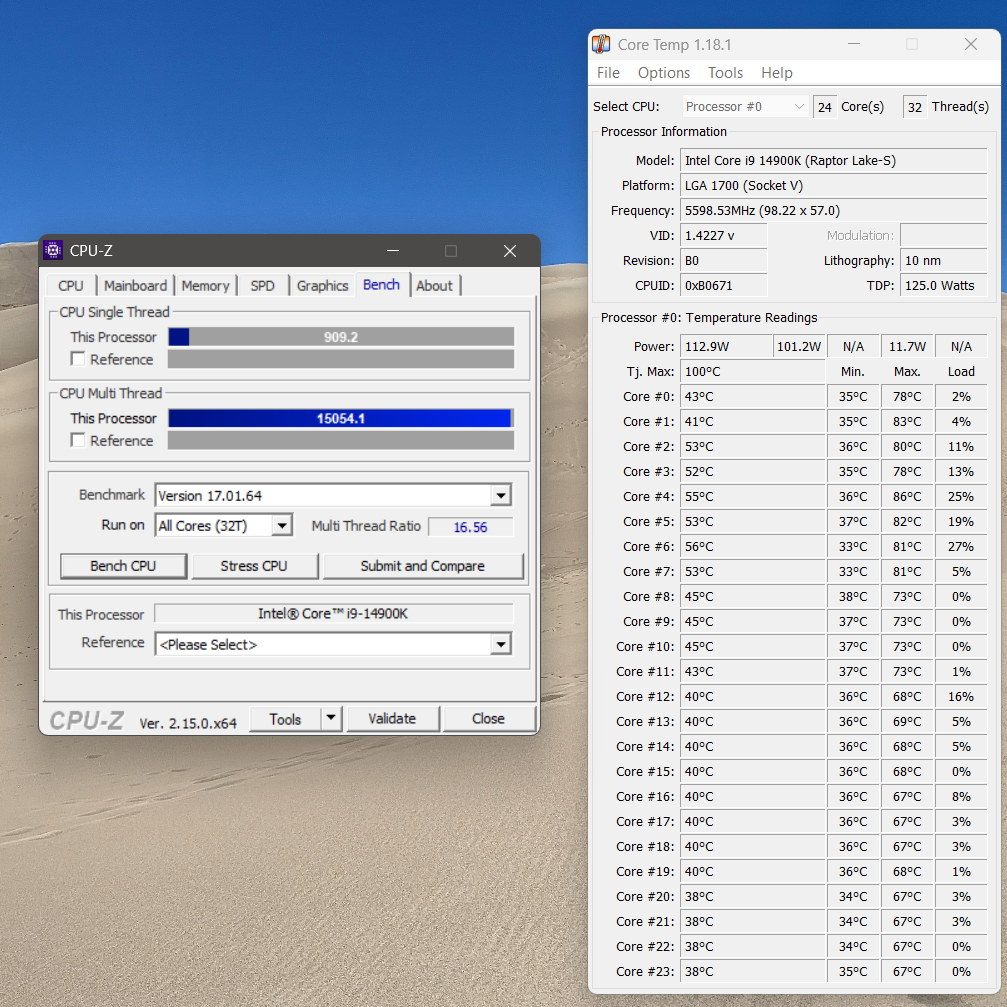Open the File menu in Core Temp

(x=608, y=73)
